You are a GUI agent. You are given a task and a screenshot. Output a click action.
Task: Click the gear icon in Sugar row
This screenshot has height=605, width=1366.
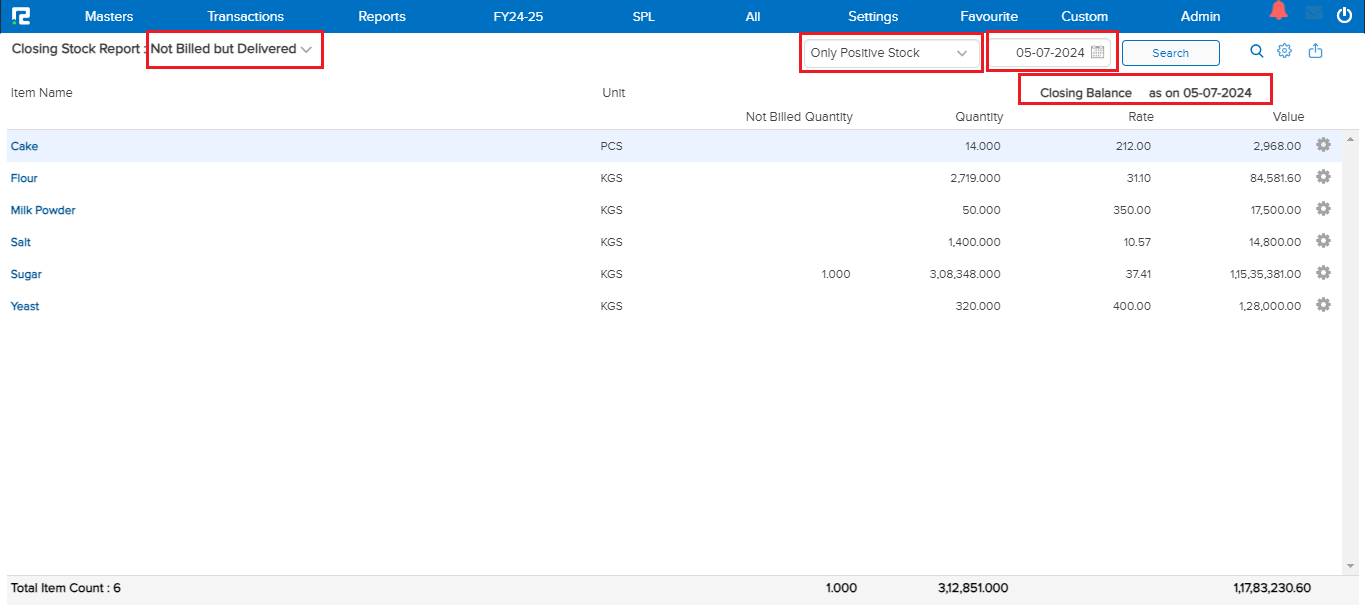click(1323, 273)
